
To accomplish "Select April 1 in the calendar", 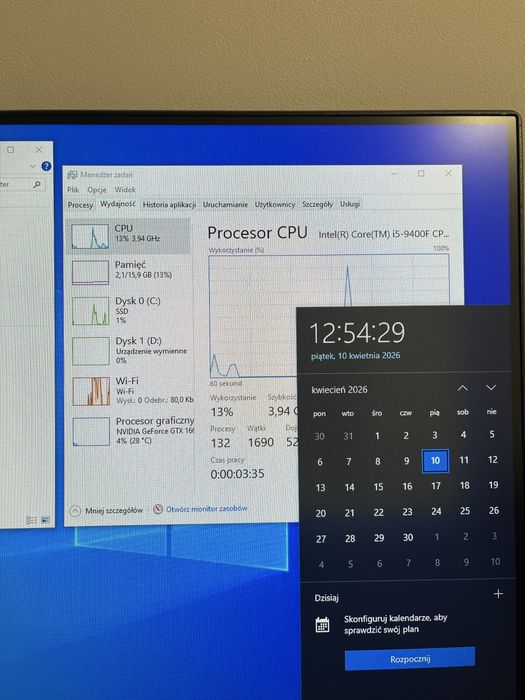I will coord(377,435).
